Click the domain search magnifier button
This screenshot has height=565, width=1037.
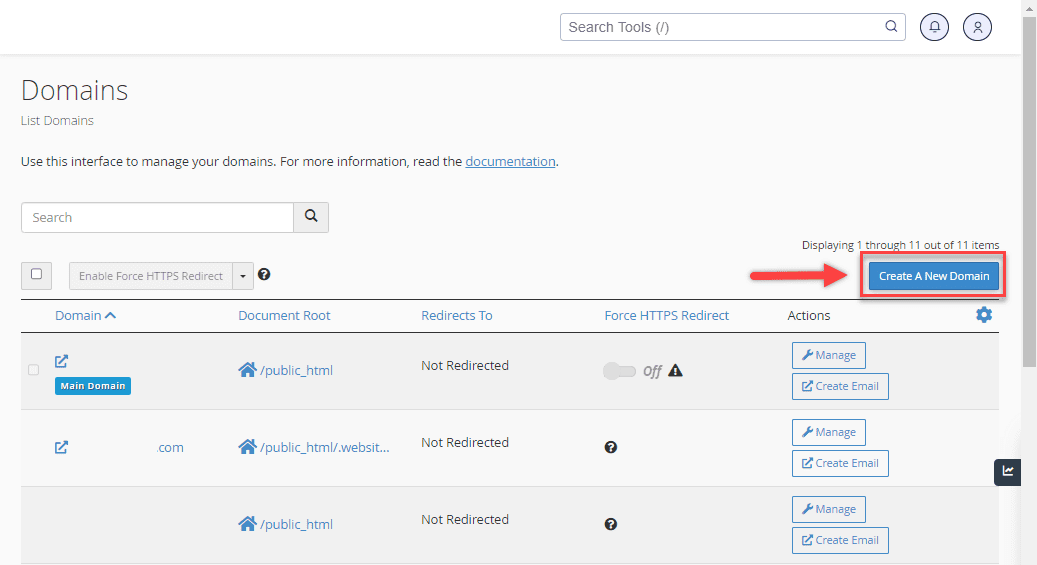(x=311, y=217)
